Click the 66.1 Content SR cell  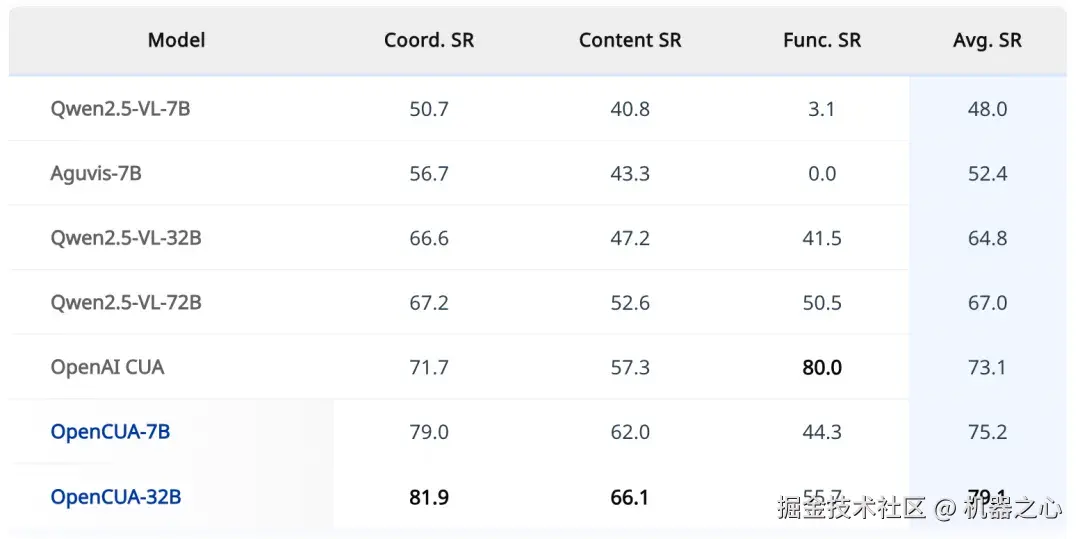click(630, 497)
